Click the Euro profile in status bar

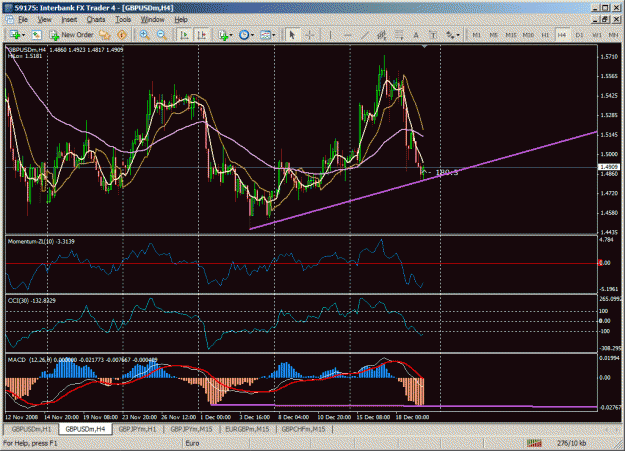coord(193,443)
